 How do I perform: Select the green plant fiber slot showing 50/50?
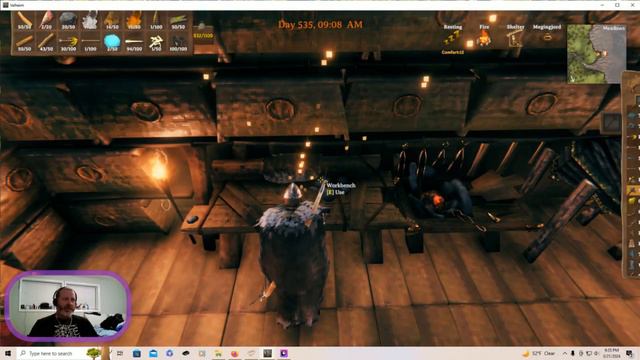(178, 20)
